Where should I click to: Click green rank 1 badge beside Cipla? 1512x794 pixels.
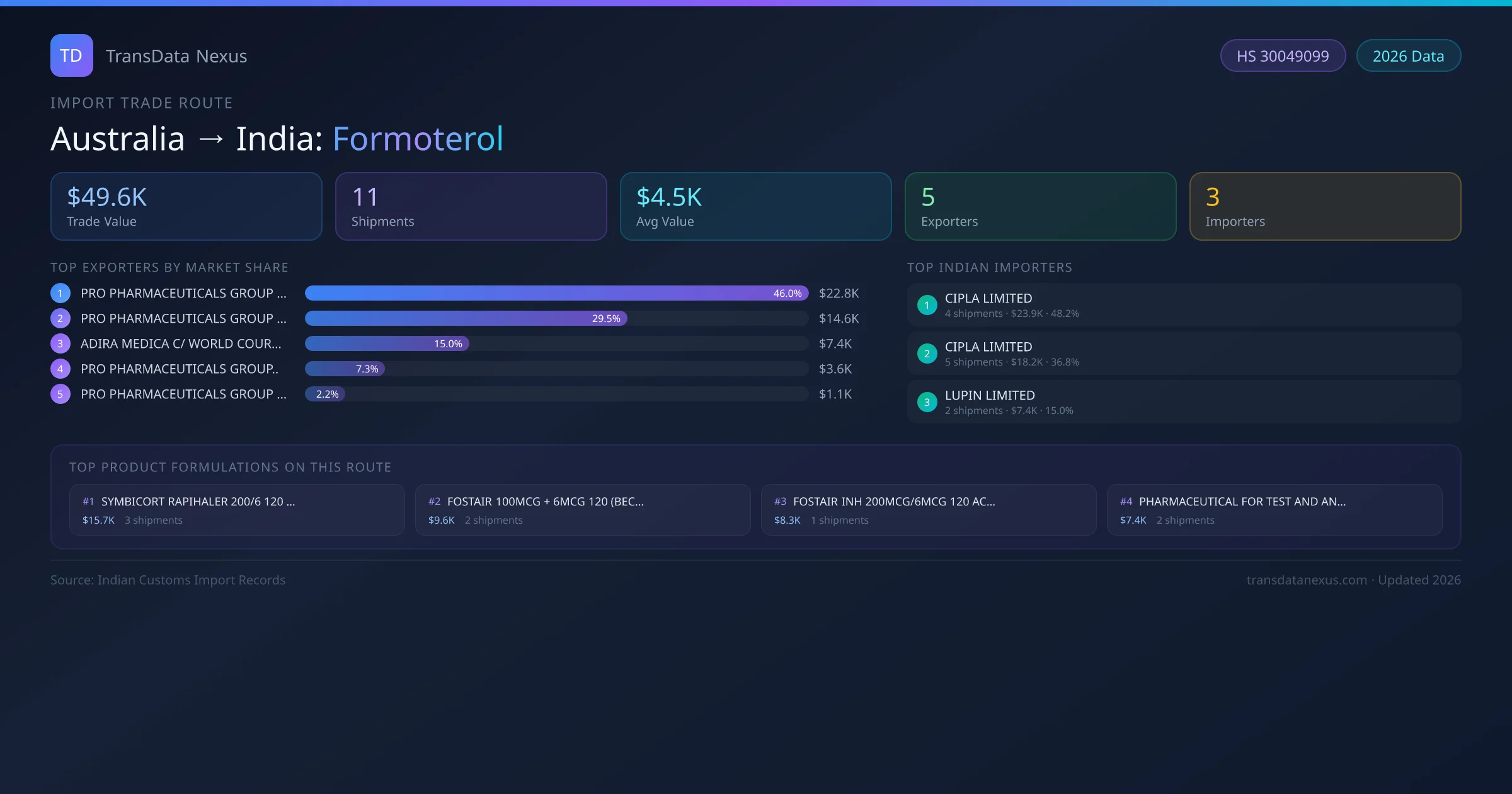[x=927, y=305]
